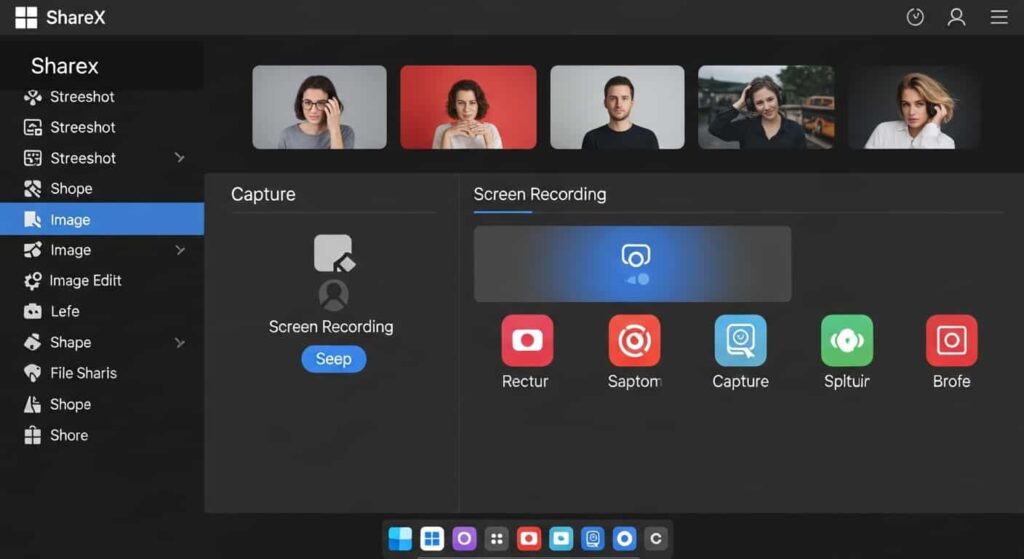The height and width of the screenshot is (559, 1024).
Task: Click the ShareX logo in title bar
Action: pyautogui.click(x=26, y=18)
